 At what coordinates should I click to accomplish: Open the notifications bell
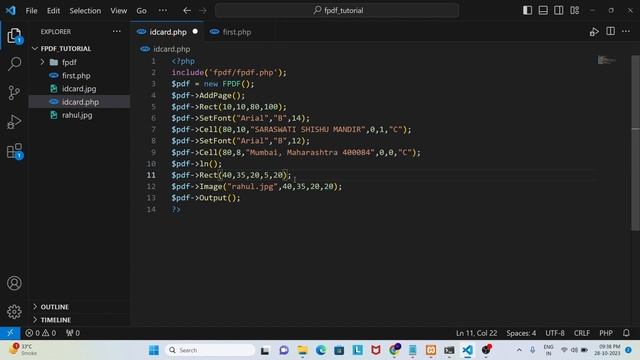[x=626, y=333]
